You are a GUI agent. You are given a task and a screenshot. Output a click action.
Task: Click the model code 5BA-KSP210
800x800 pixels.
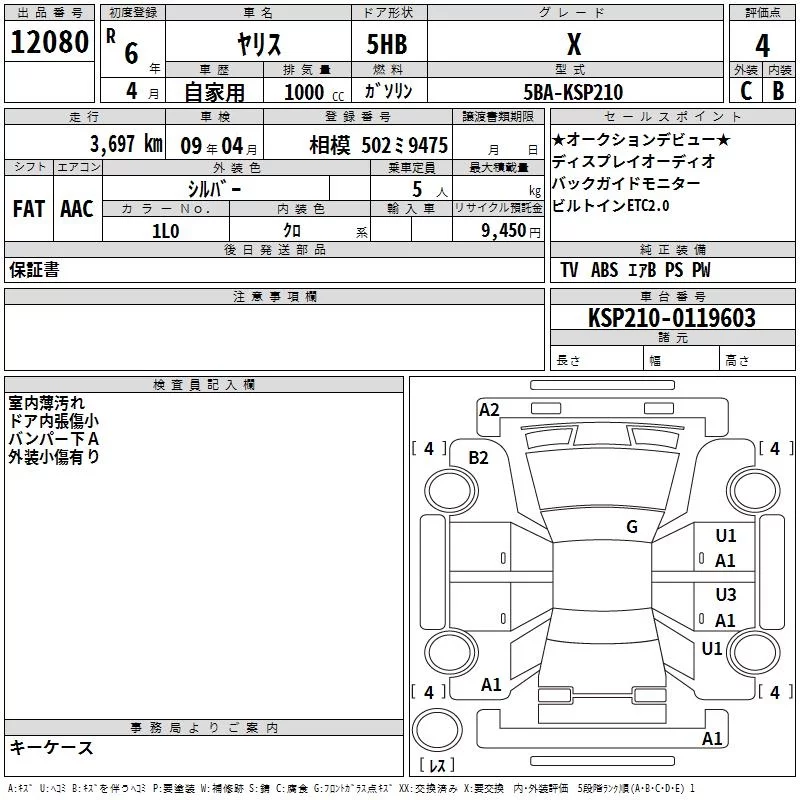573,92
